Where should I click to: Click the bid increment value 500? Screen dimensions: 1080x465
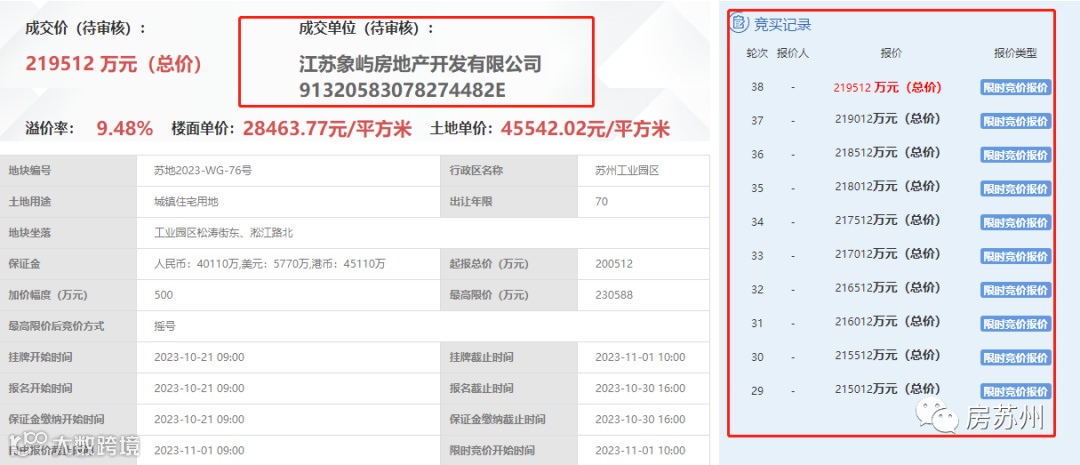point(164,295)
